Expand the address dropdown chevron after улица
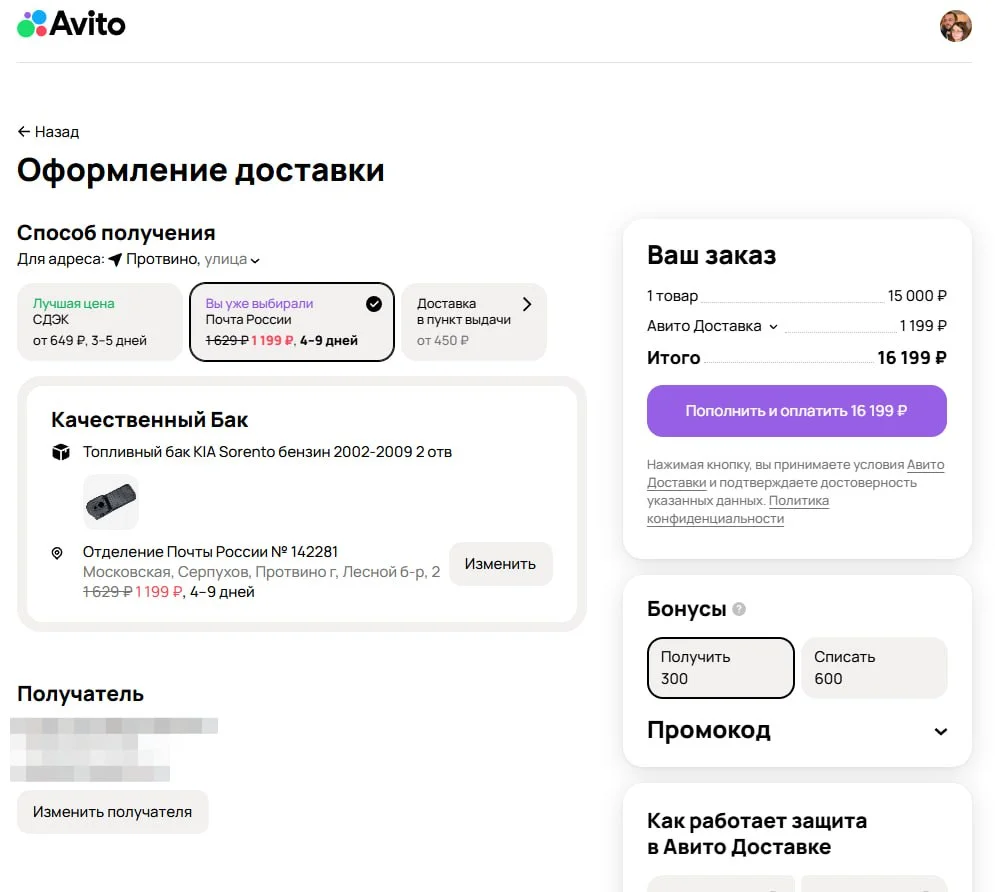The width and height of the screenshot is (995, 892). pos(255,260)
